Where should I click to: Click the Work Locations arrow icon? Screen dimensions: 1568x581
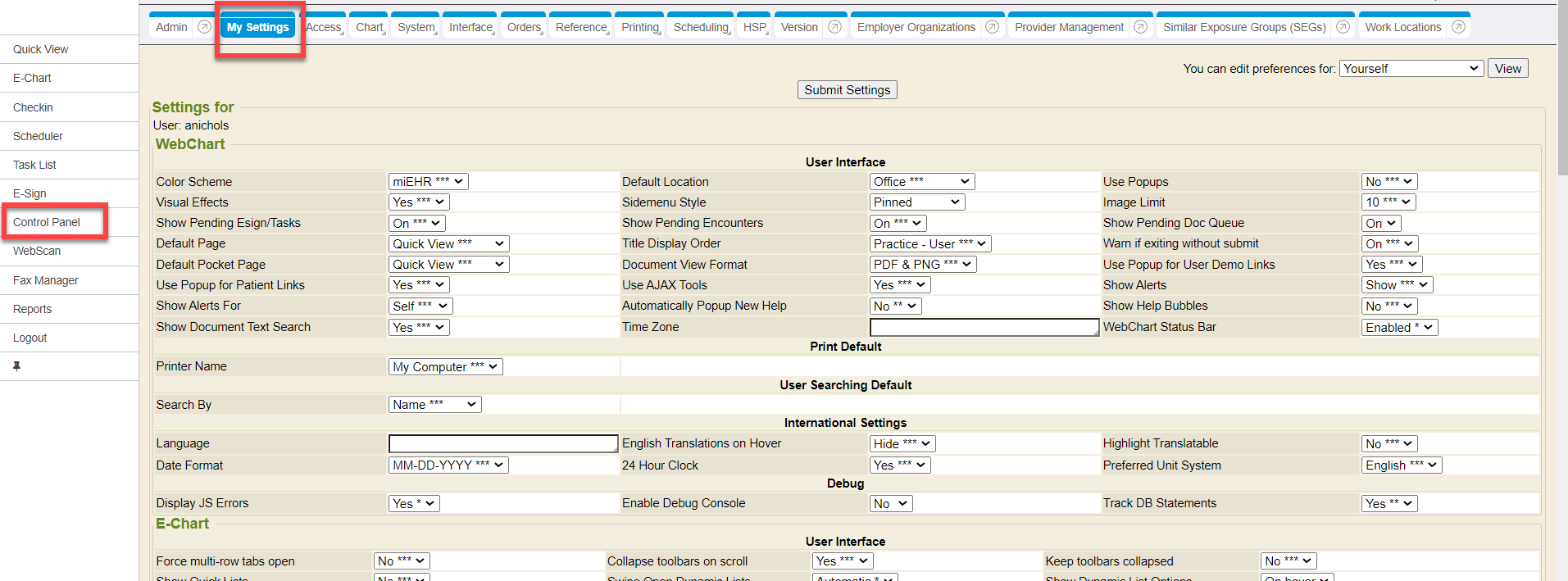pyautogui.click(x=1458, y=27)
